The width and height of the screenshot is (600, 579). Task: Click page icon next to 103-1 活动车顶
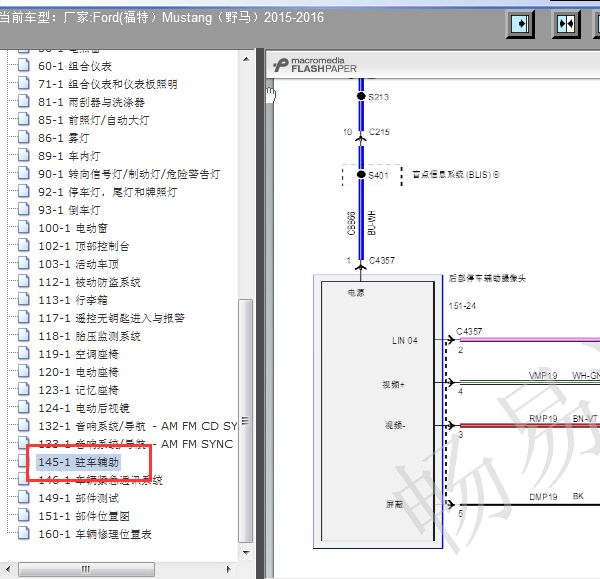pos(24,263)
